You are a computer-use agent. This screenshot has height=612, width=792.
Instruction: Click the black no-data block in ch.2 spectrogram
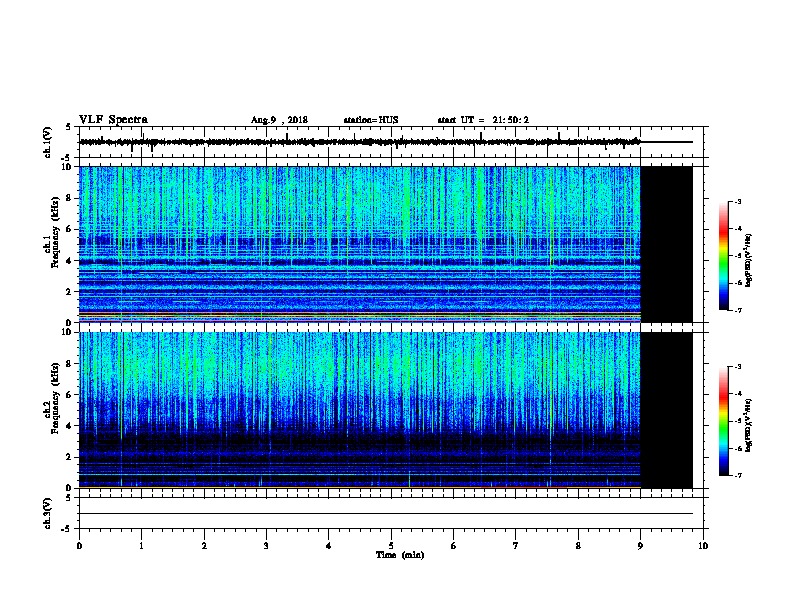click(x=666, y=410)
